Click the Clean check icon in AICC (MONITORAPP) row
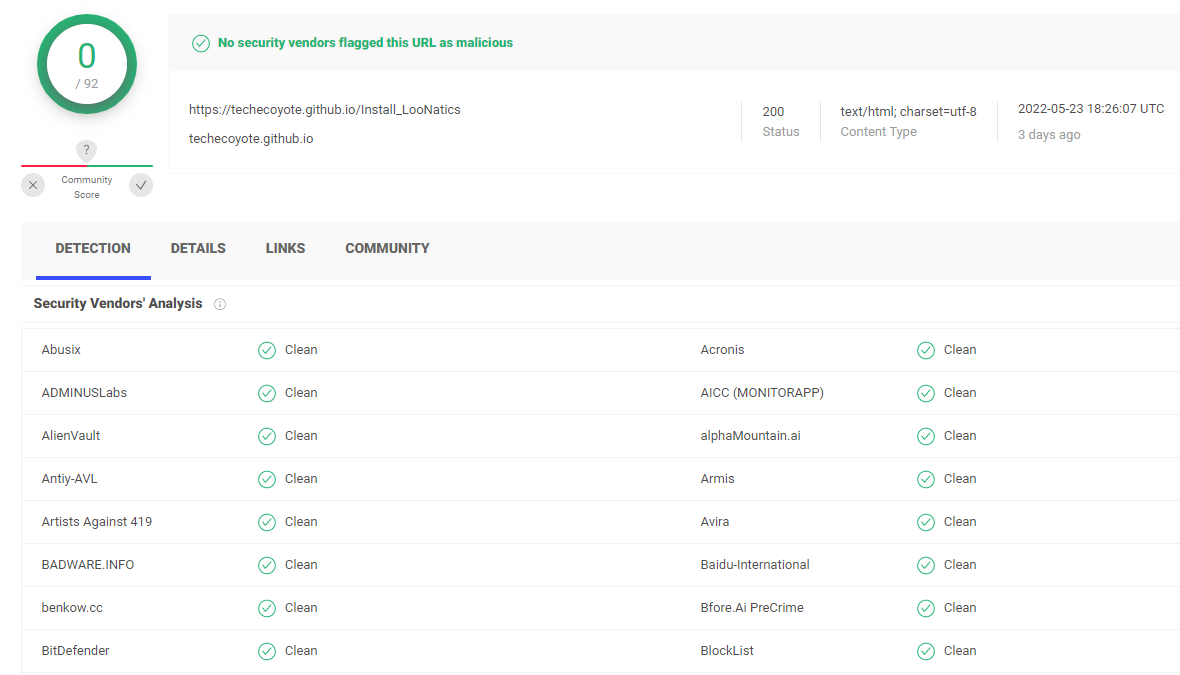This screenshot has height=675, width=1180. (x=926, y=394)
